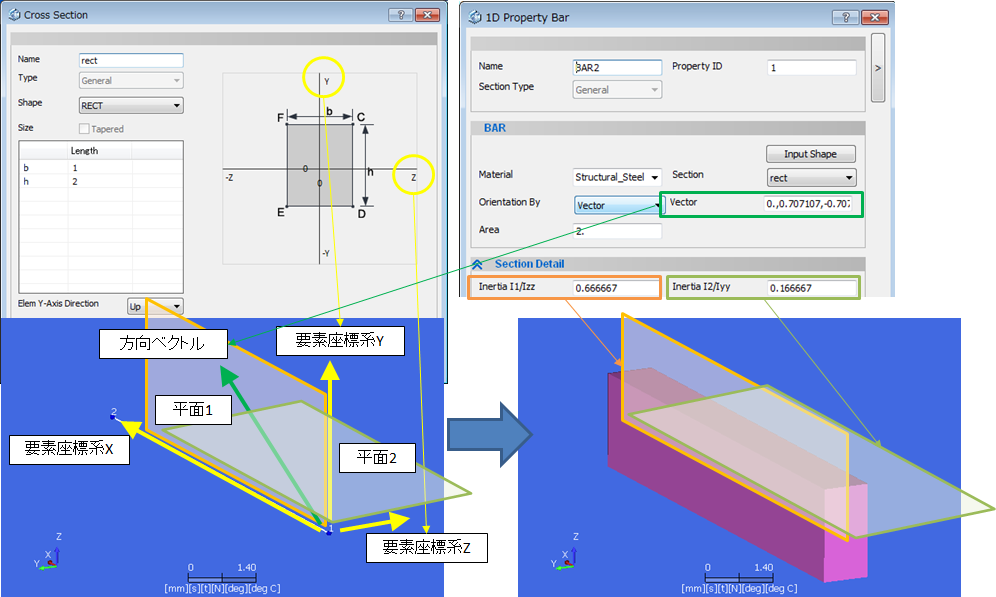The width and height of the screenshot is (996, 597).
Task: Click the 1D Property Bar help icon
Action: (x=845, y=18)
